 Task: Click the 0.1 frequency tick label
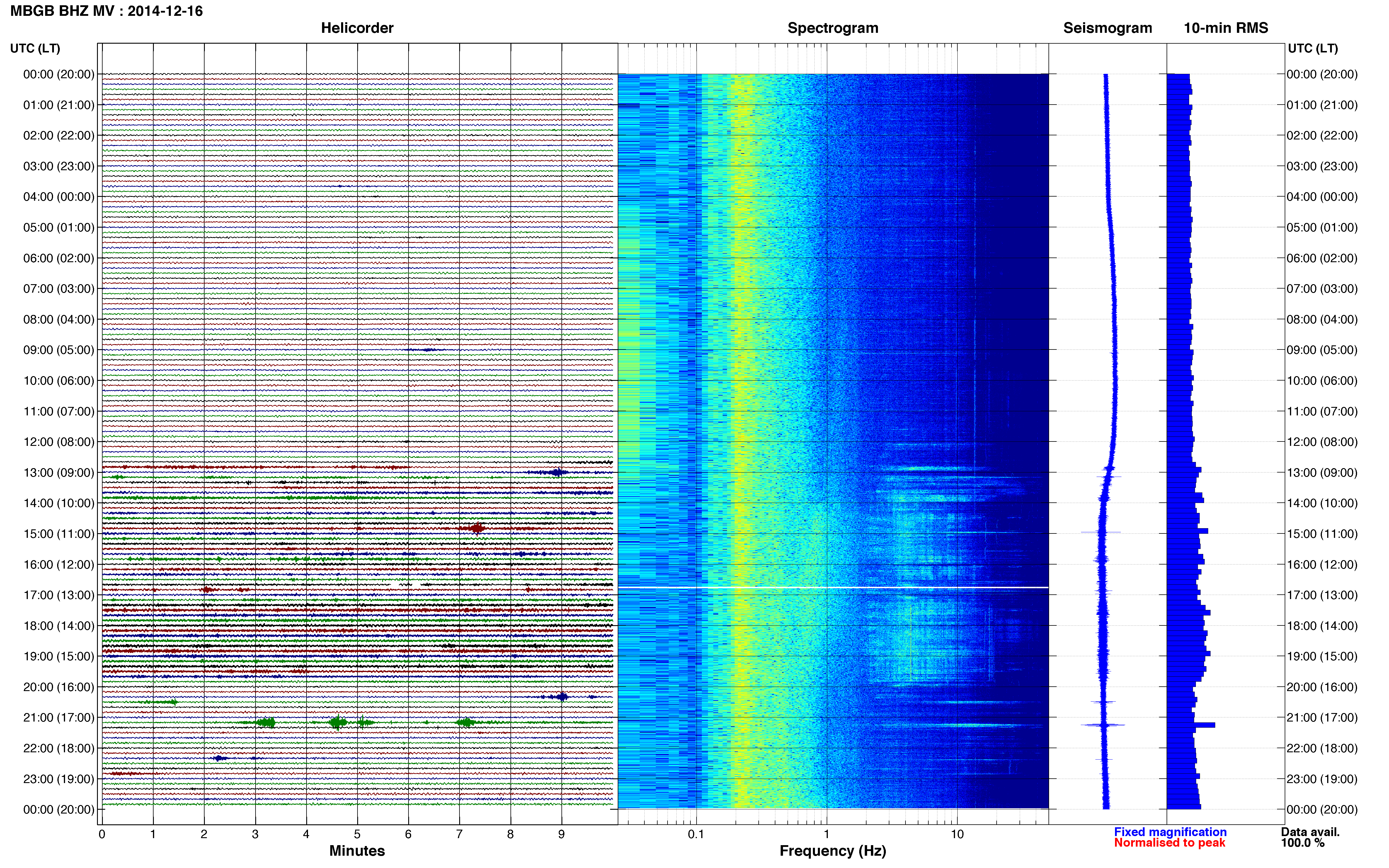696,834
